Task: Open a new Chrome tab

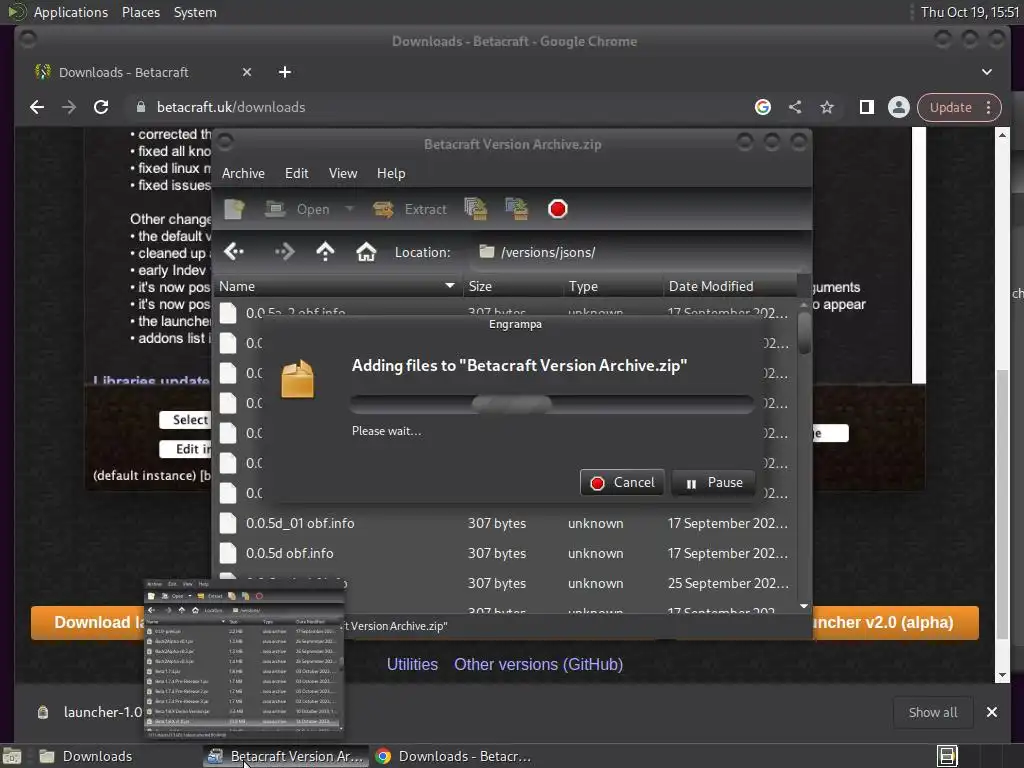Action: coord(285,72)
